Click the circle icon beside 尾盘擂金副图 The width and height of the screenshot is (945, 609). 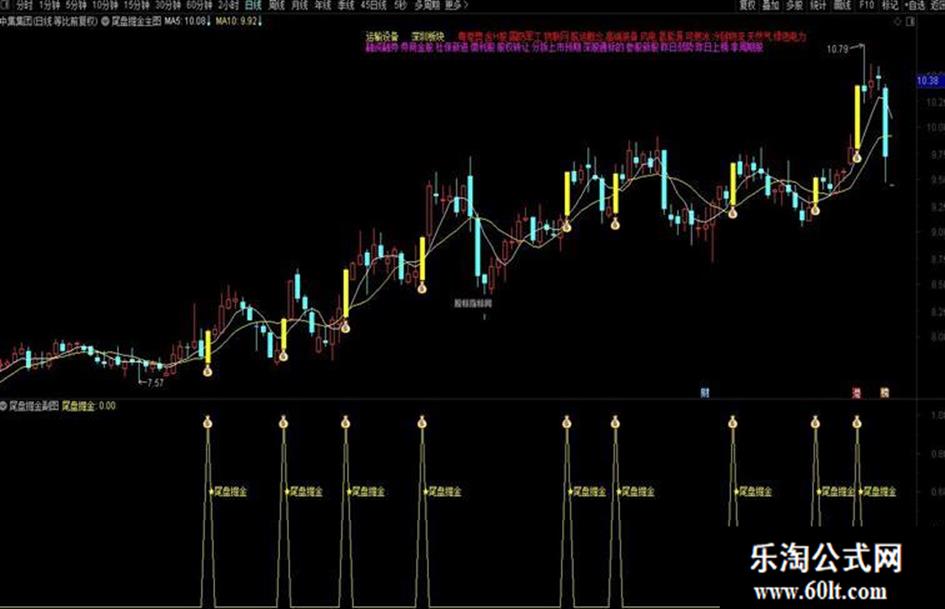[x=4, y=406]
